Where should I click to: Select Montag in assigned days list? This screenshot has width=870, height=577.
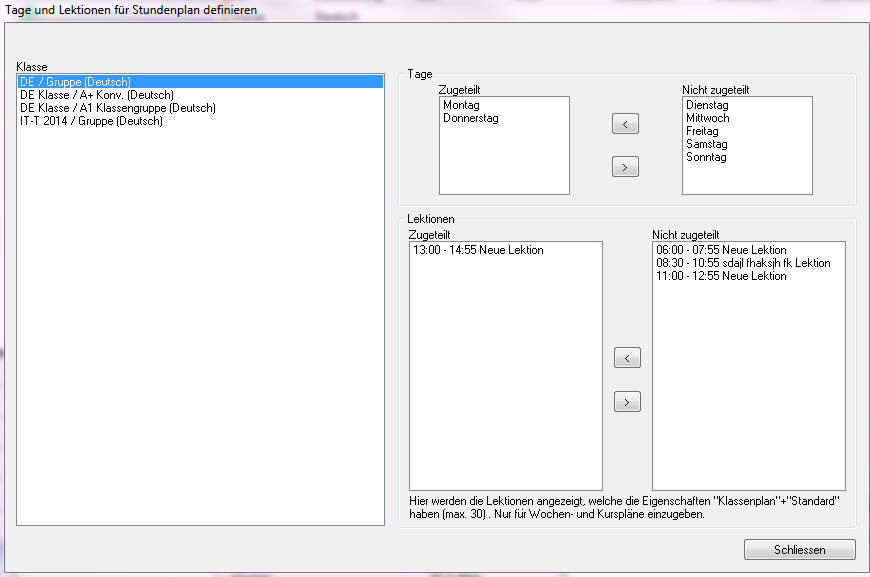pyautogui.click(x=462, y=105)
